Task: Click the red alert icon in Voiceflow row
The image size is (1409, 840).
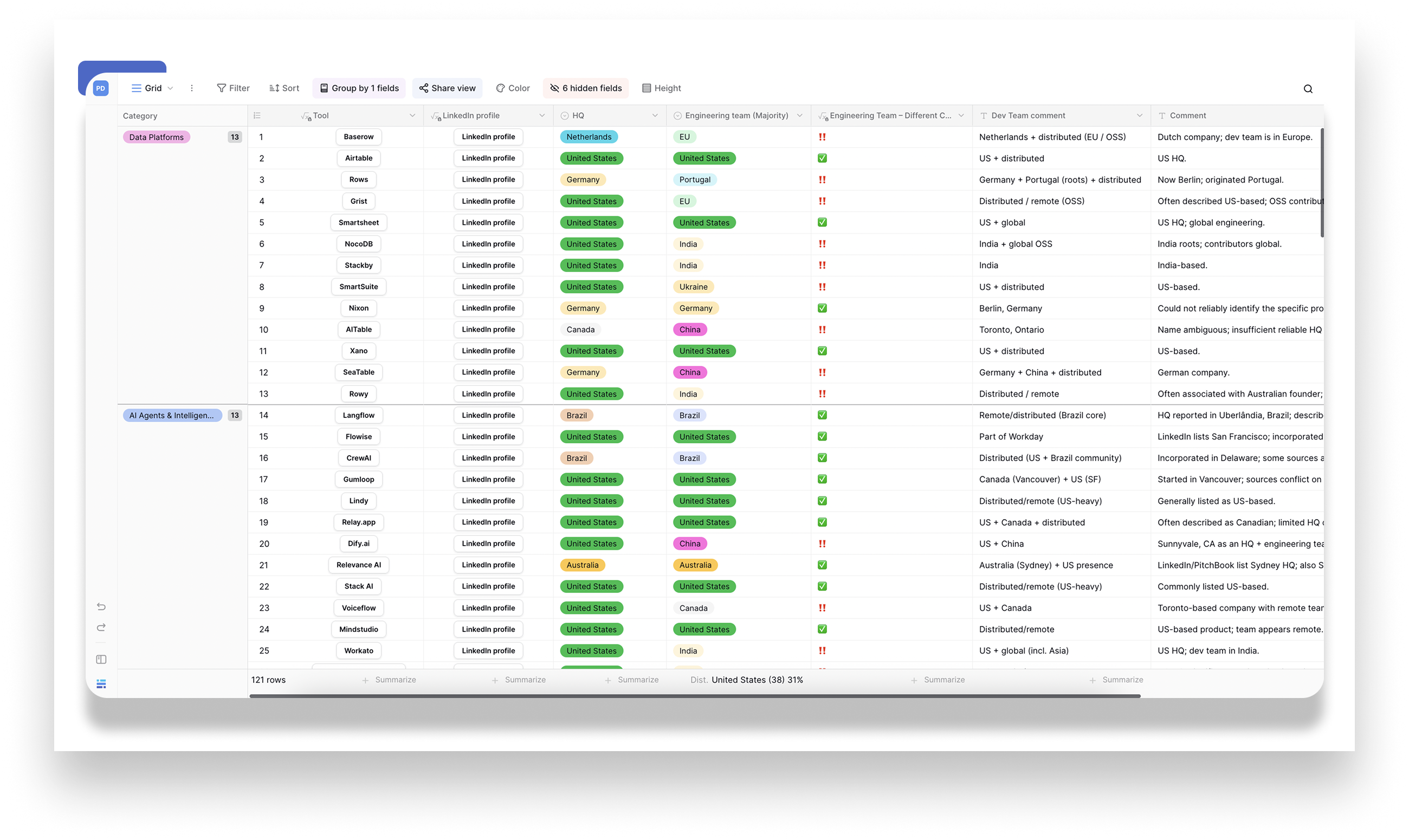Action: click(822, 608)
